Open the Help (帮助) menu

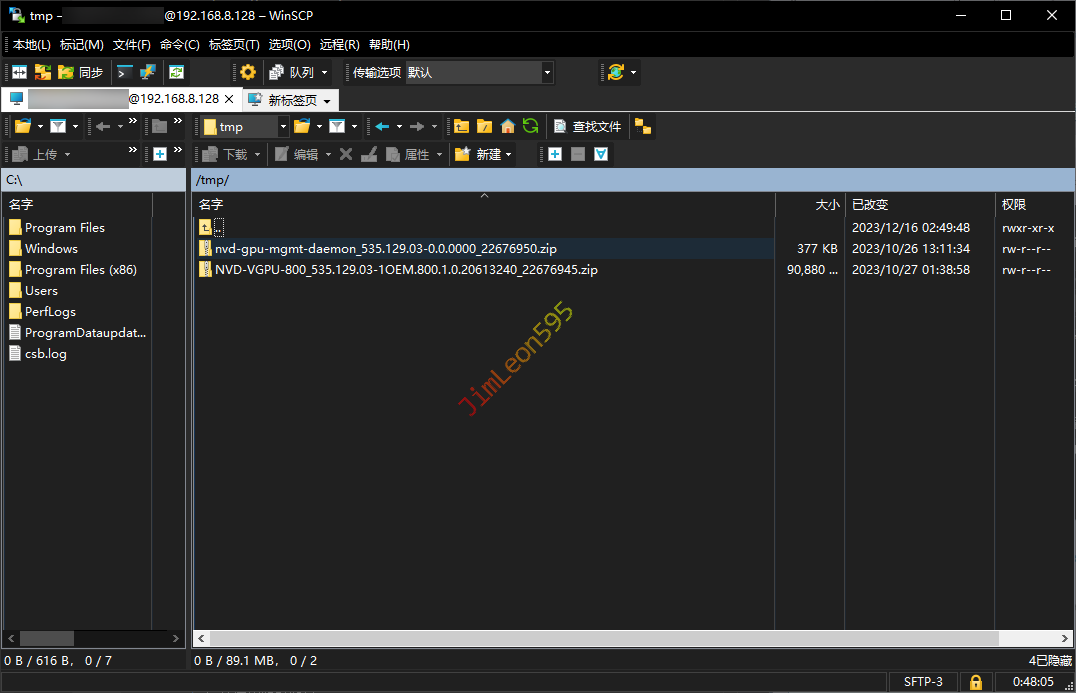[389, 45]
